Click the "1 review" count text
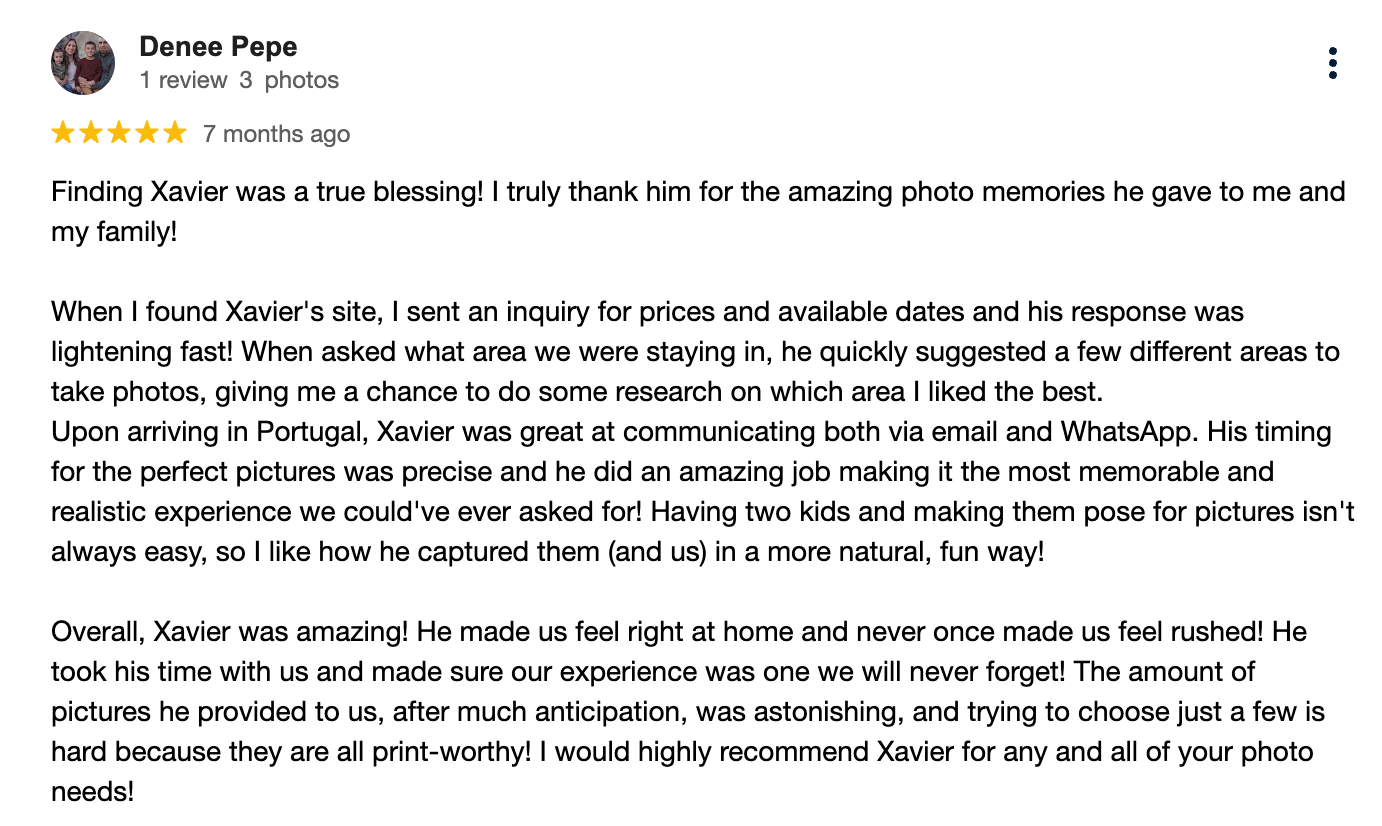Screen dimensions: 1382x826 point(183,80)
